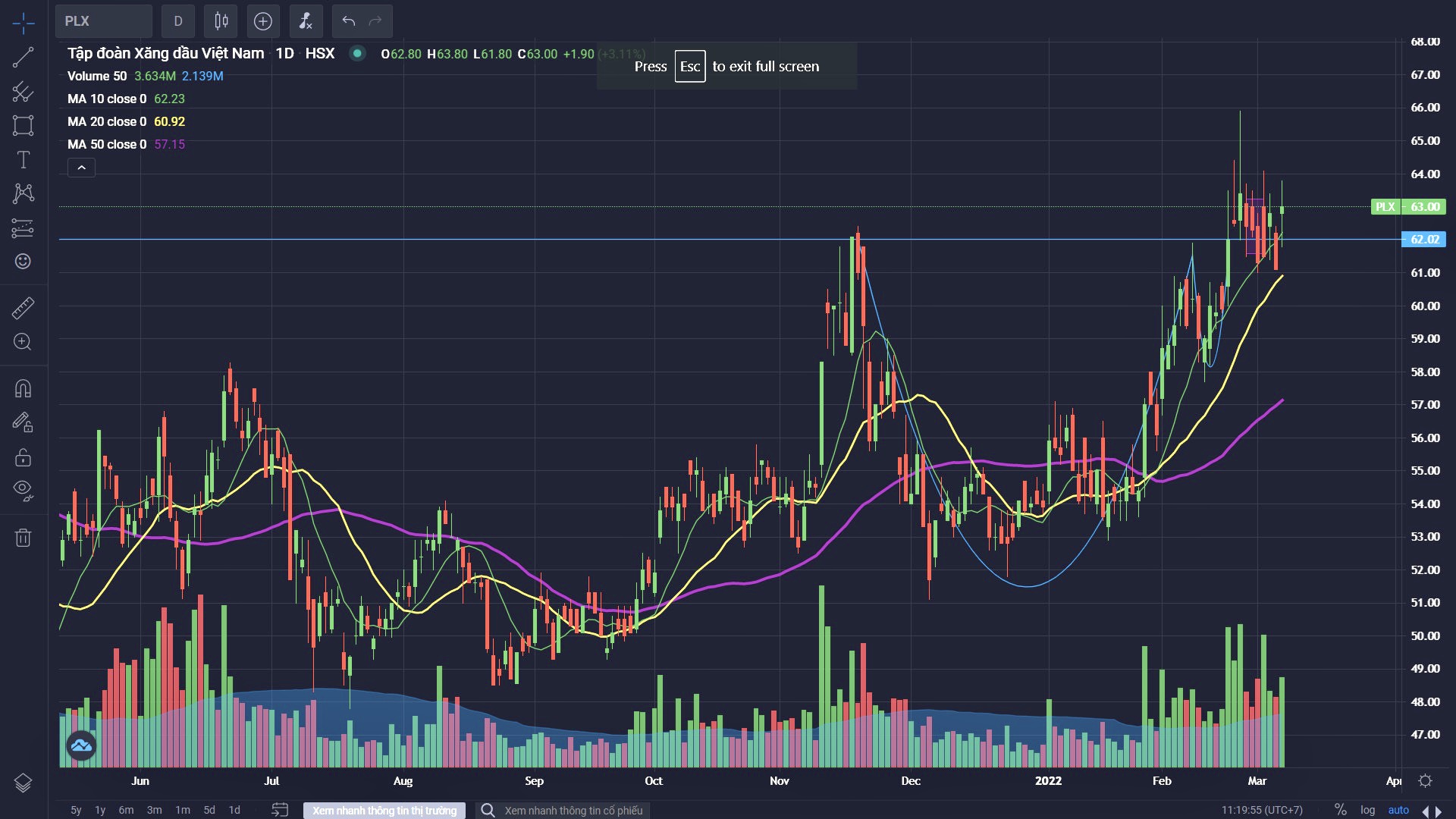The width and height of the screenshot is (1456, 819).
Task: Toggle log scale on price axis
Action: click(1367, 810)
